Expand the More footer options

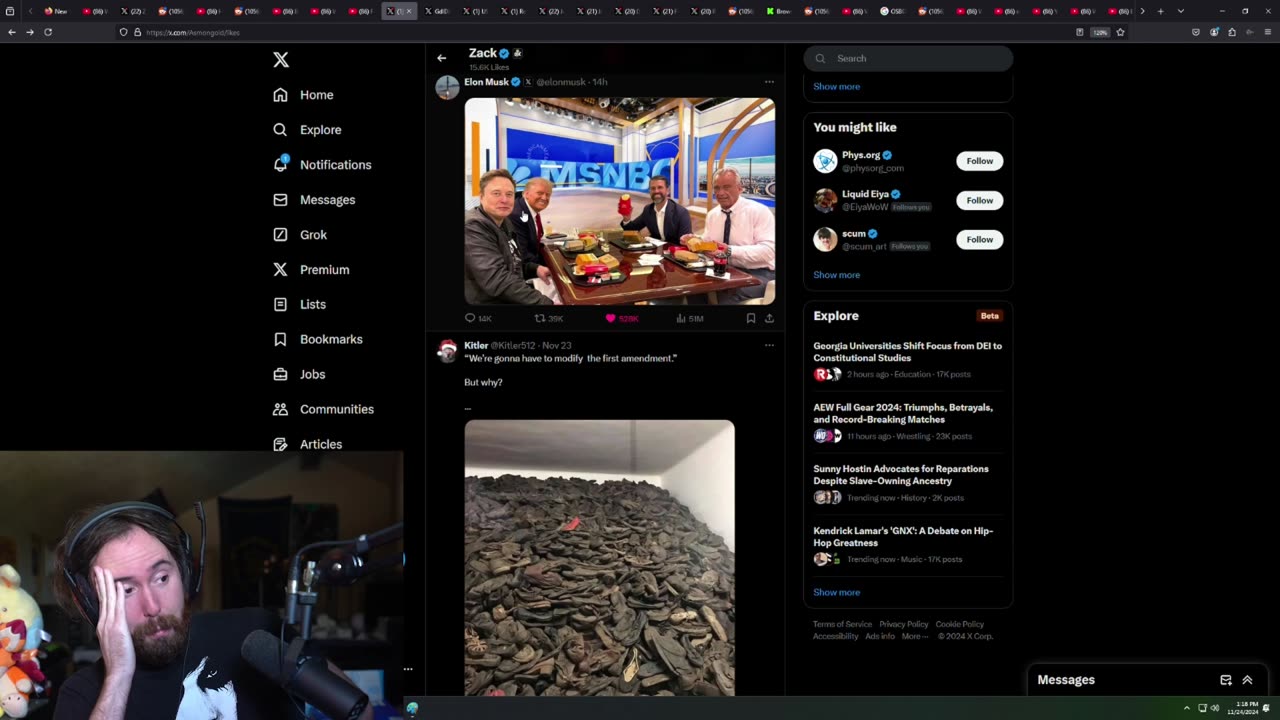coord(914,636)
